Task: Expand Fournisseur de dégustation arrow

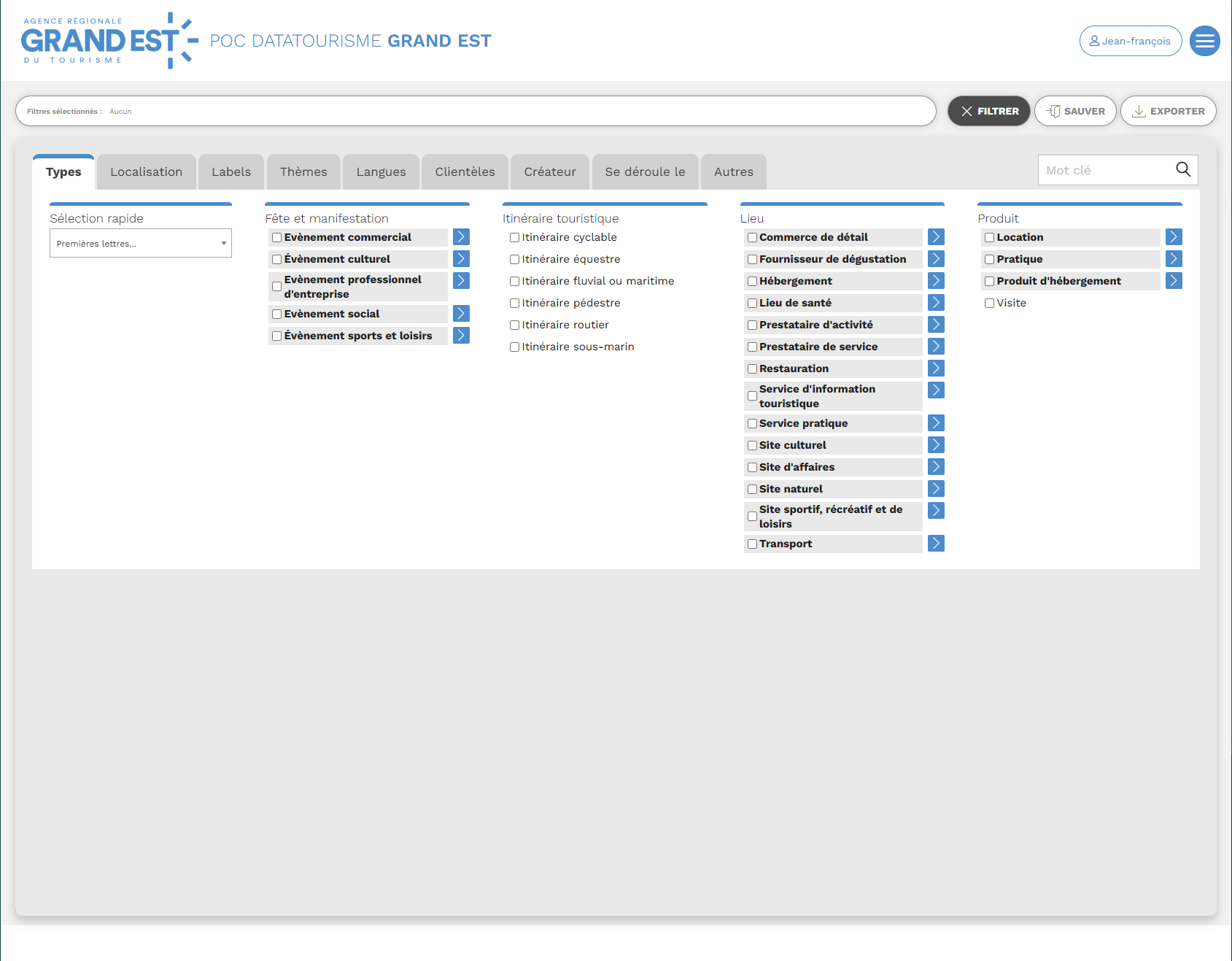Action: (x=936, y=259)
